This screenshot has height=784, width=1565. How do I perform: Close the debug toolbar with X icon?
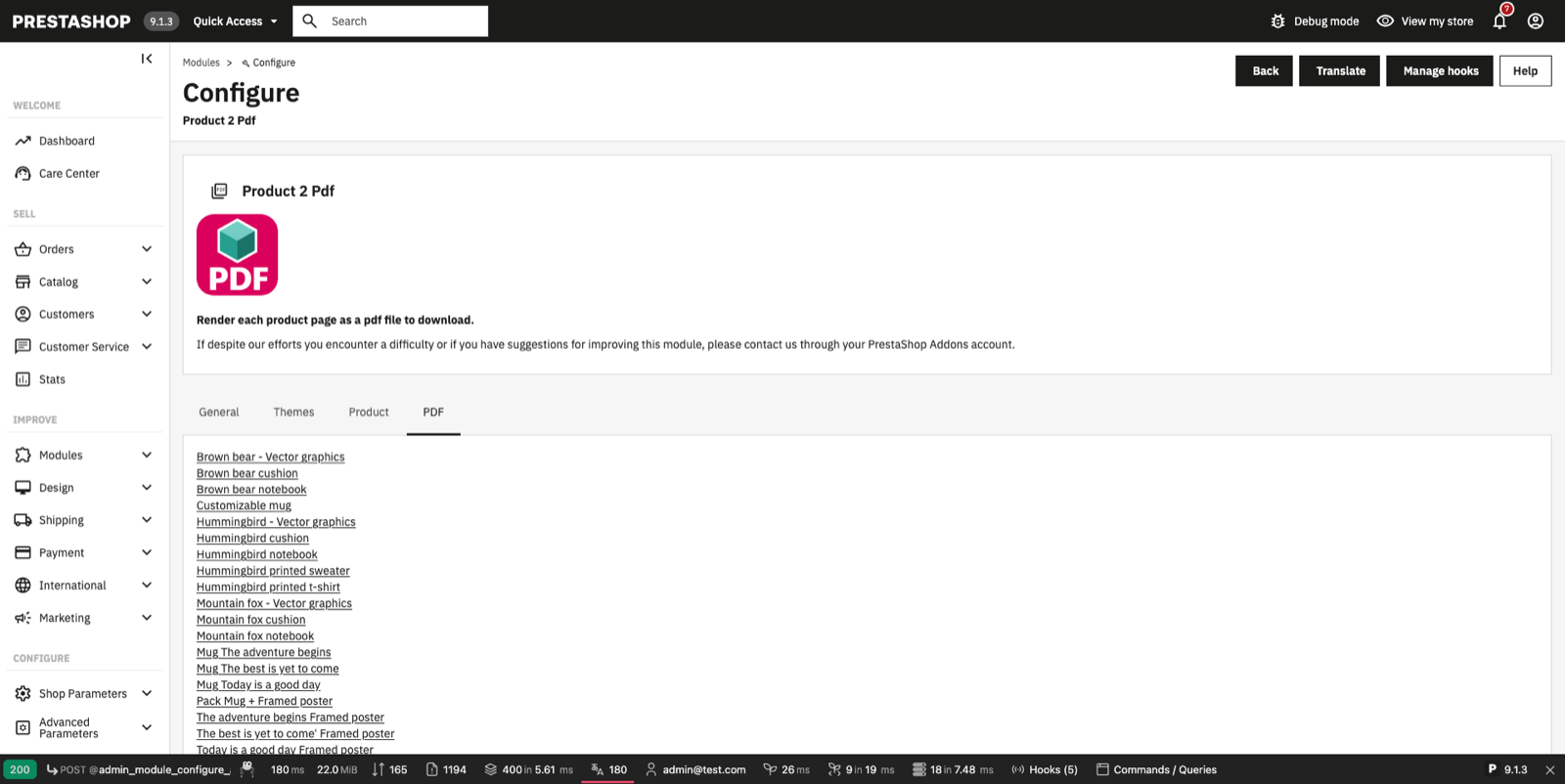(x=1549, y=770)
